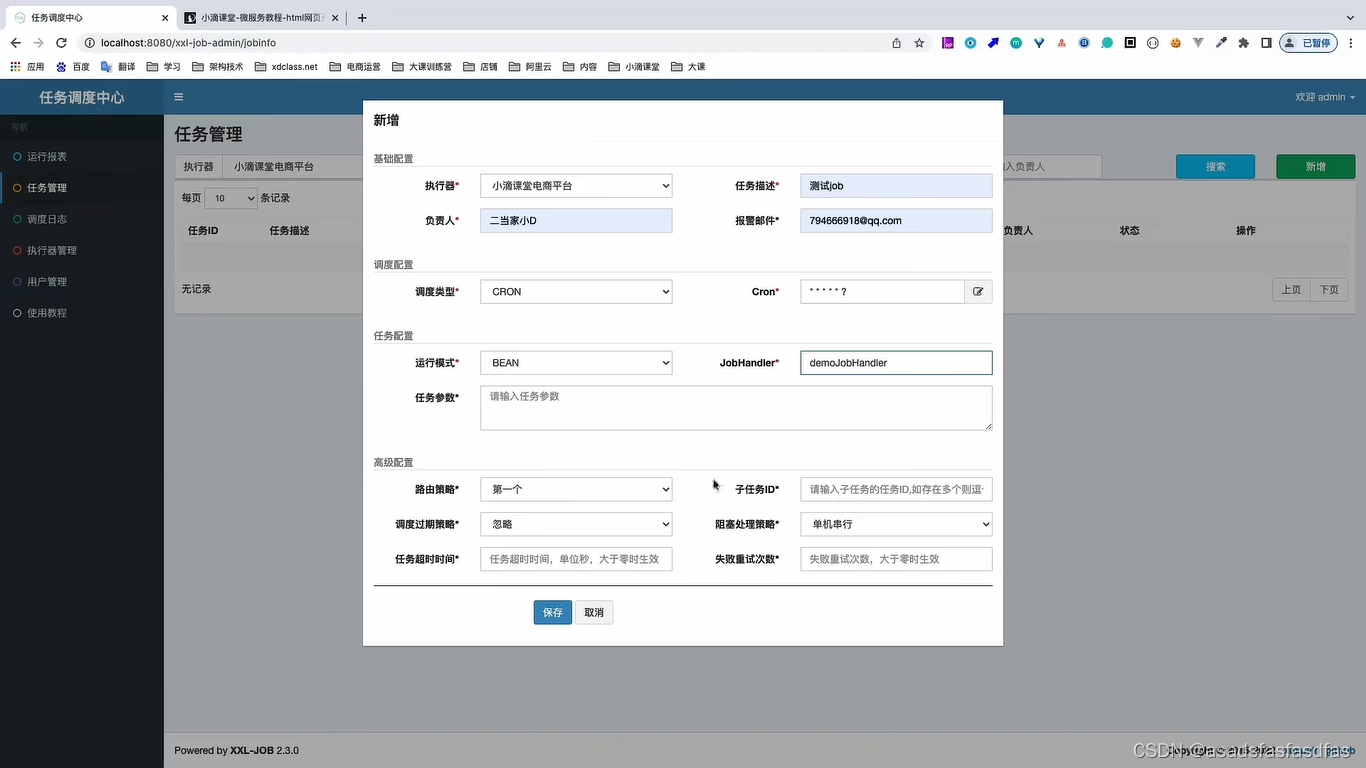
Task: Click the browser forward arrow
Action: [x=38, y=43]
